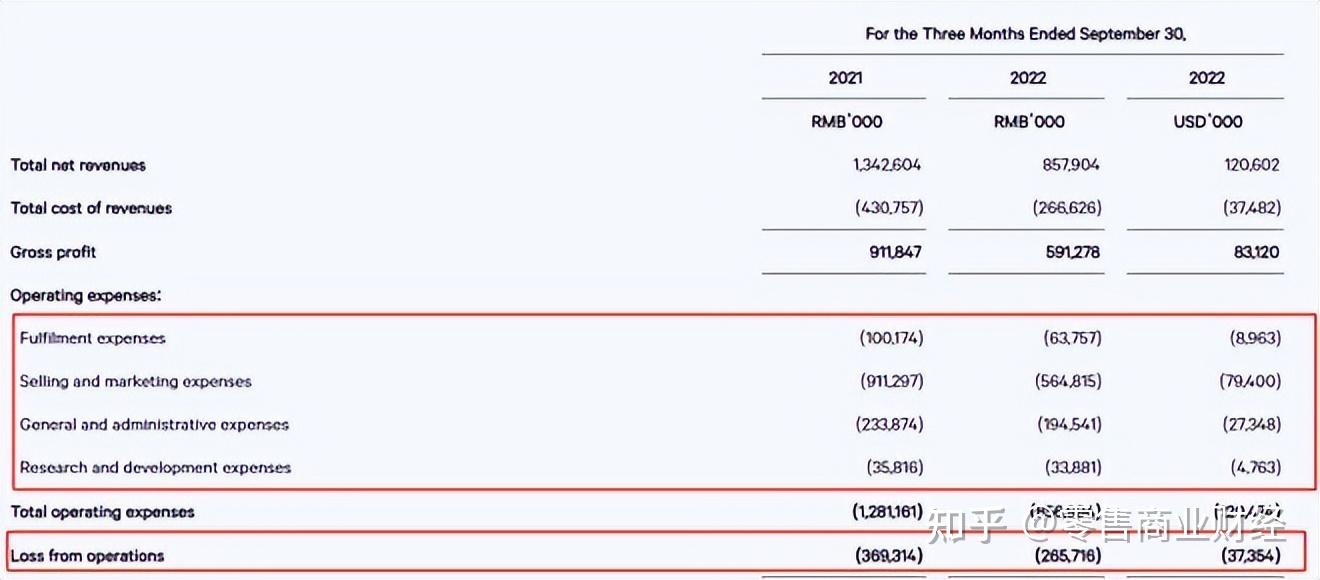Image resolution: width=1320 pixels, height=580 pixels.
Task: Click the Loss from operations label
Action: click(87, 556)
